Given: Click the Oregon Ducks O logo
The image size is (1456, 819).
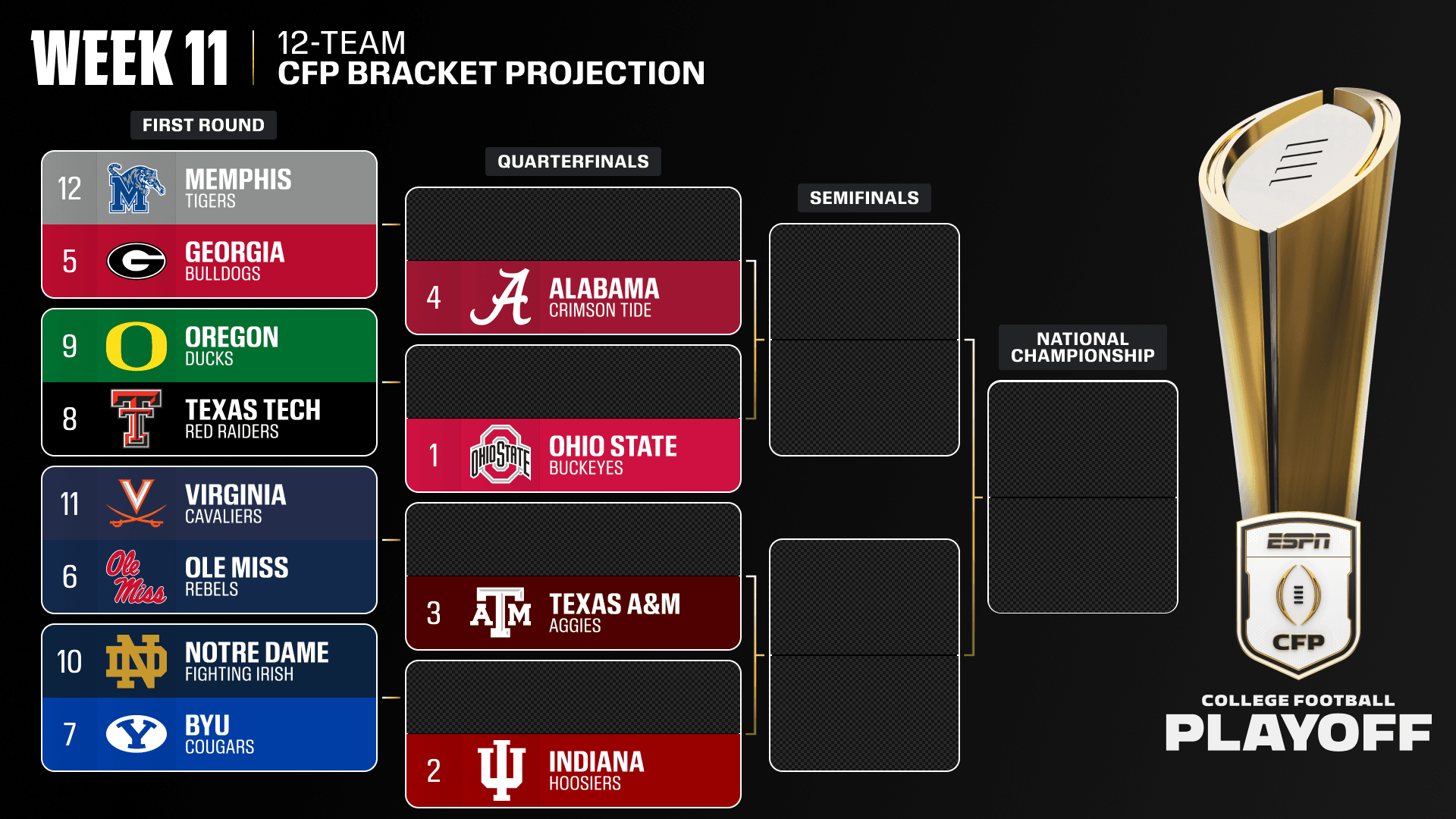Looking at the screenshot, I should pyautogui.click(x=136, y=347).
